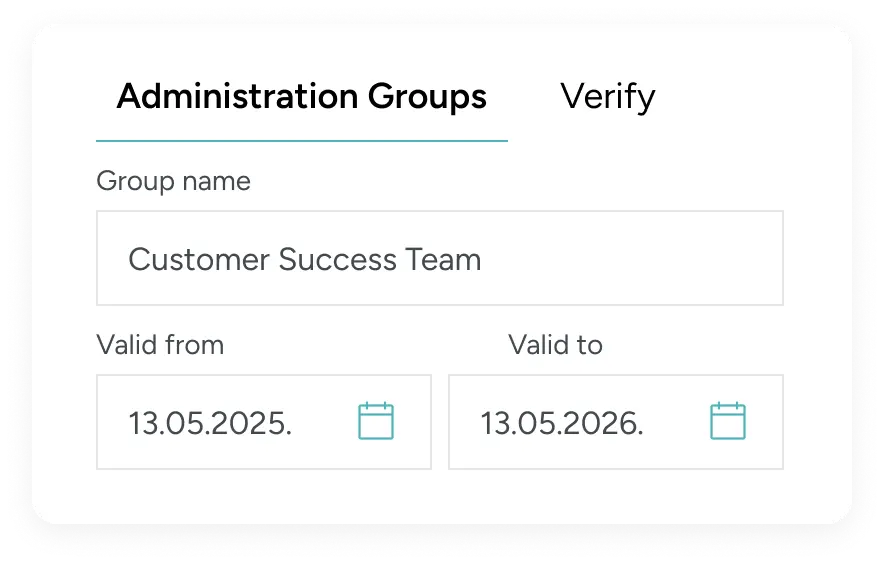Pick an expiry date with calendar icon
884x564 pixels.
(728, 421)
